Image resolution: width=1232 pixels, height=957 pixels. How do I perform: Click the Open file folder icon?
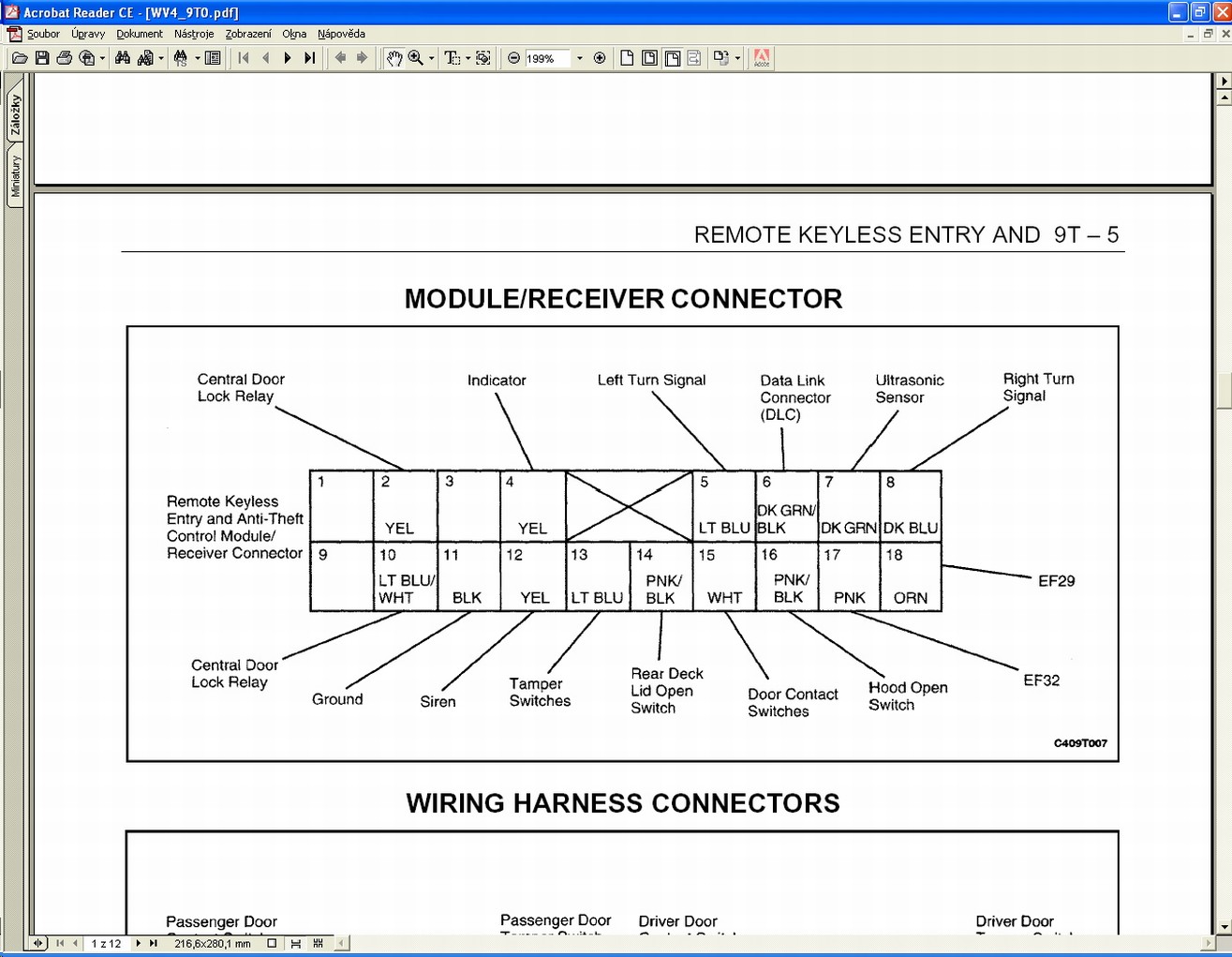coord(19,58)
